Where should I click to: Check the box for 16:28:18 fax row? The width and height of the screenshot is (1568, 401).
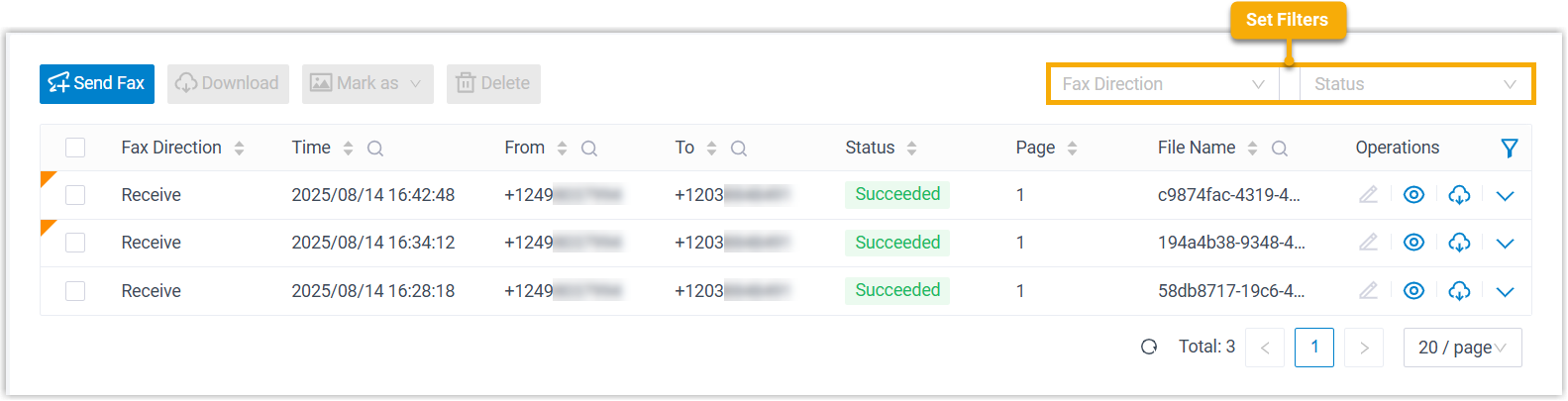click(x=75, y=291)
